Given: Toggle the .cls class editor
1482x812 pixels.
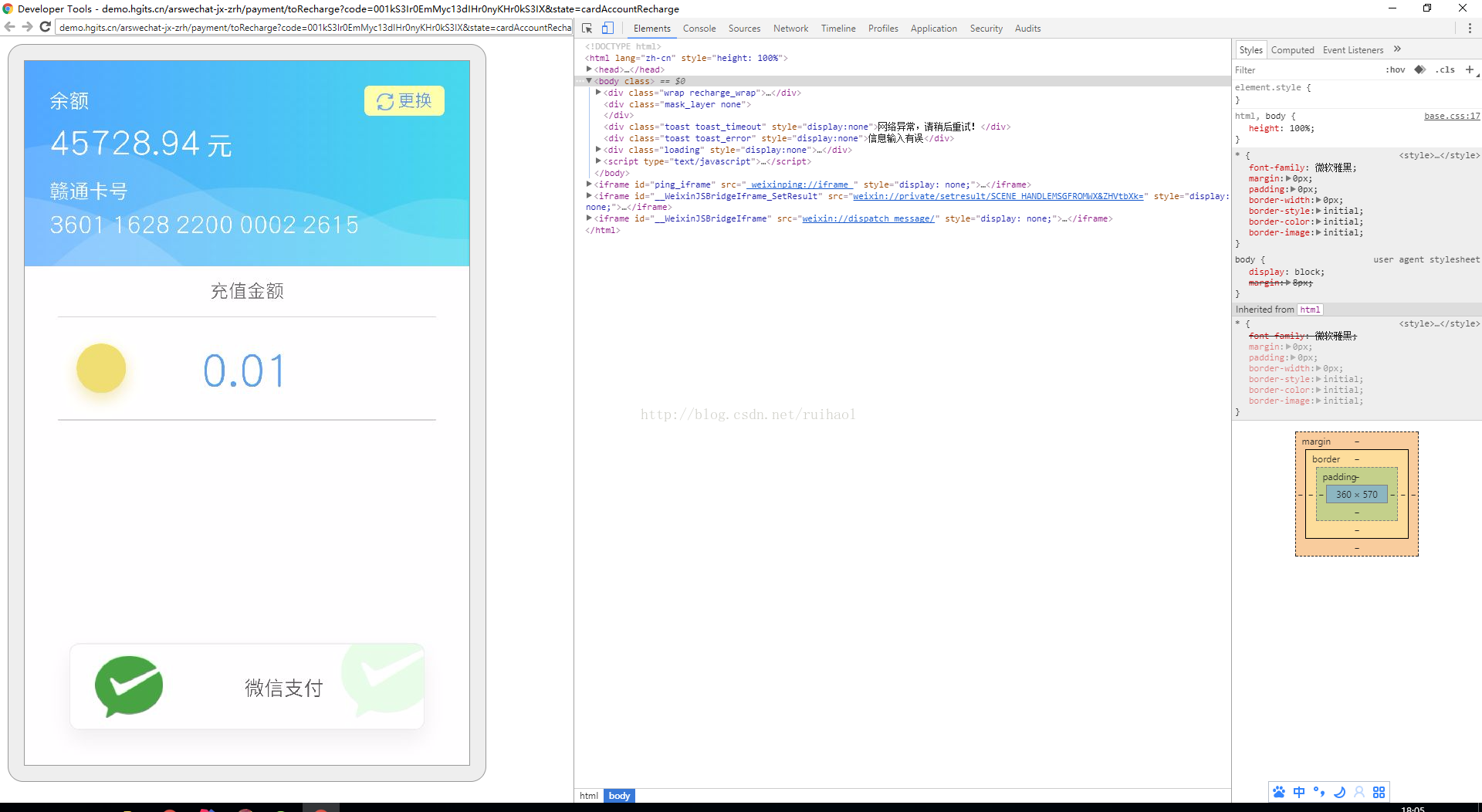Looking at the screenshot, I should click(x=1446, y=69).
